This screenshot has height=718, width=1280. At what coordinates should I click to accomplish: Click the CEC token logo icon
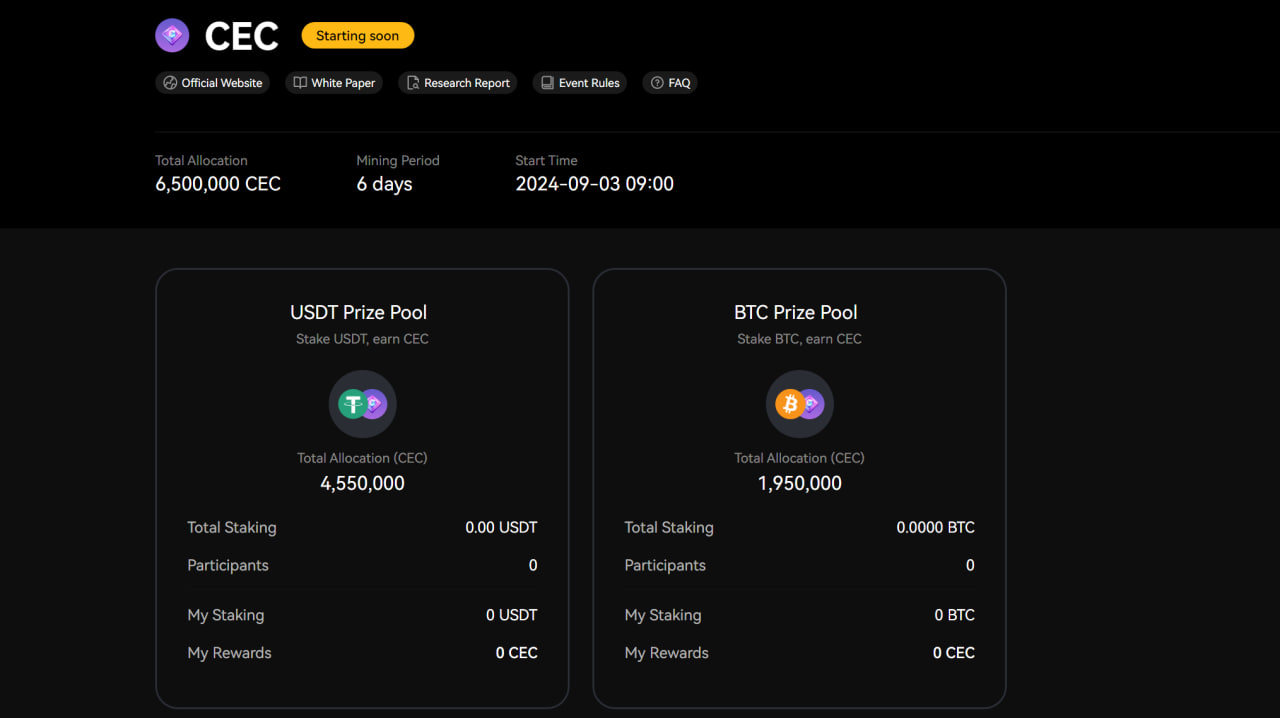click(x=172, y=36)
